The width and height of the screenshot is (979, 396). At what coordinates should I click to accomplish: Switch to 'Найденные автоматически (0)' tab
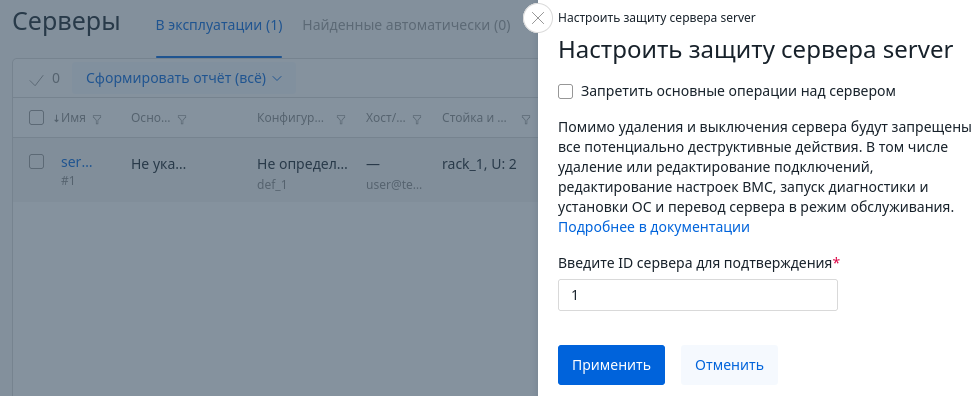406,26
